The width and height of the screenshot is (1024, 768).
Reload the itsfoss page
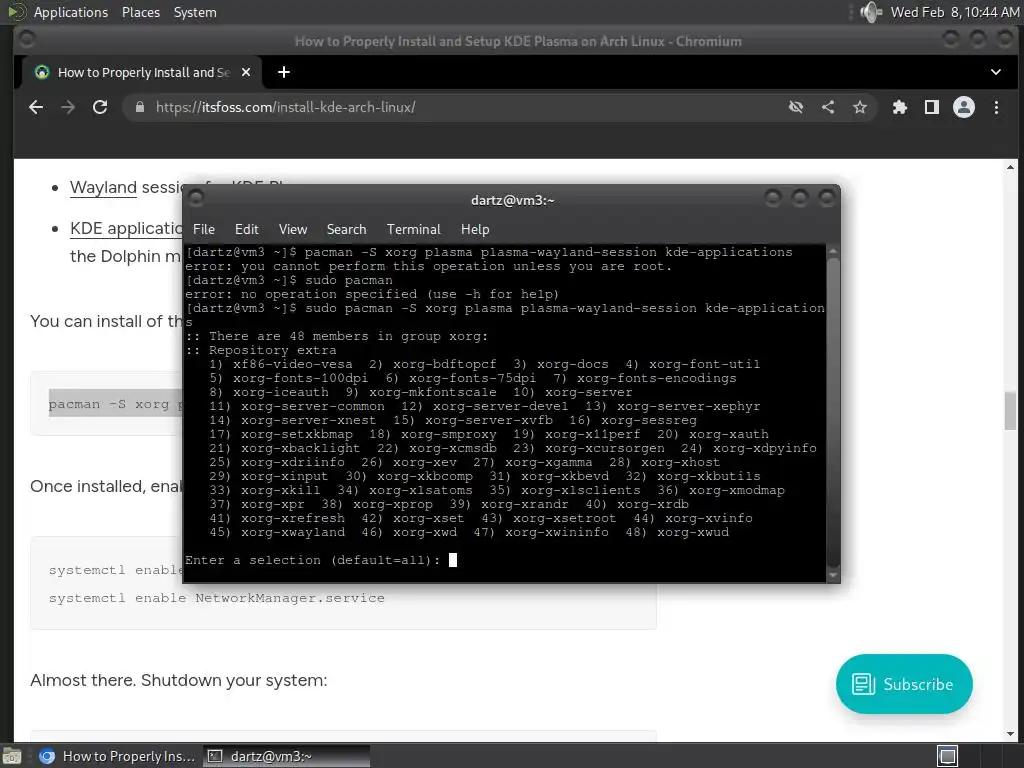[x=100, y=107]
